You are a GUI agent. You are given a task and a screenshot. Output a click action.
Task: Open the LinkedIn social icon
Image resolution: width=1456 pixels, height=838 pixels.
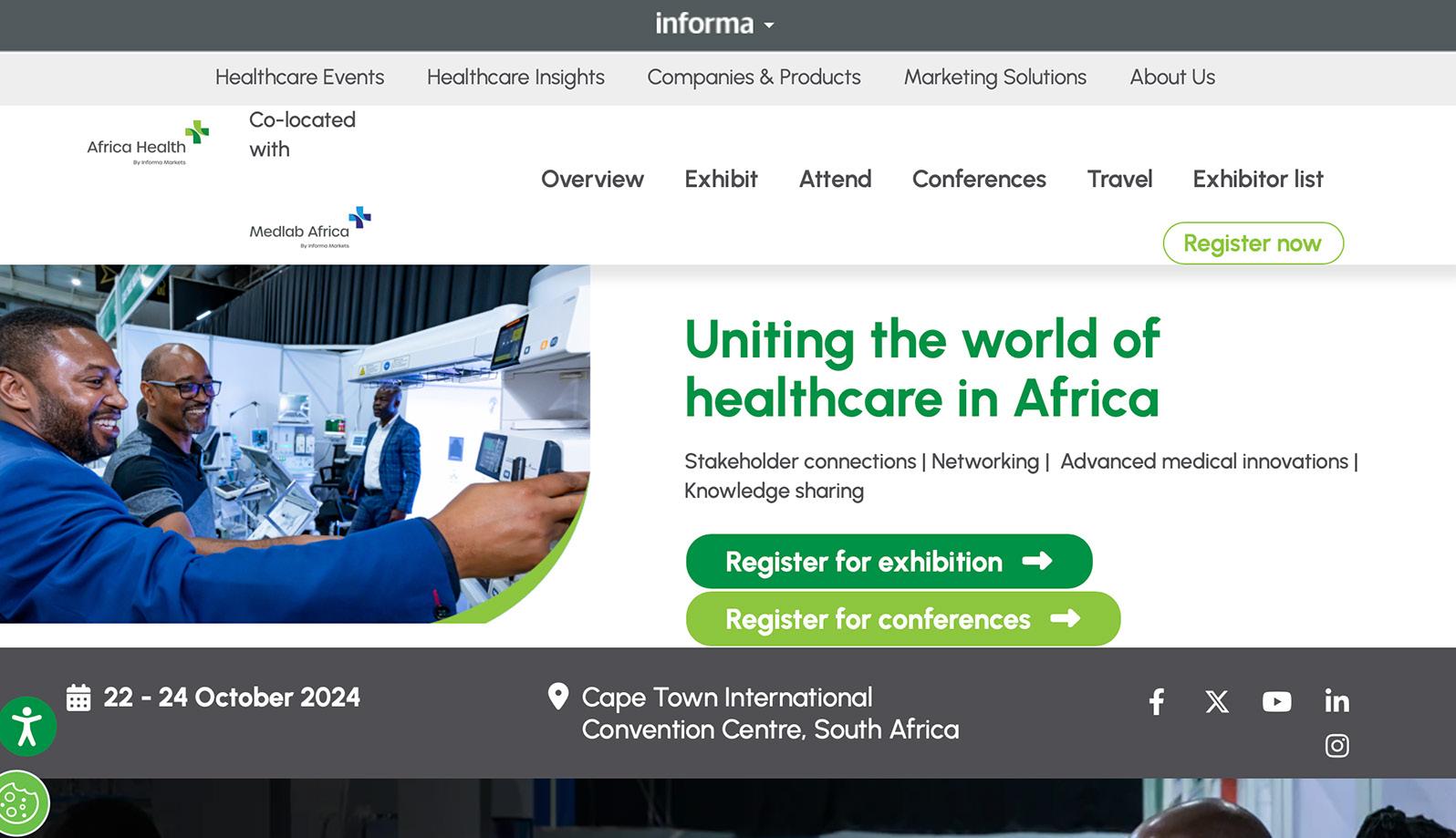point(1336,701)
